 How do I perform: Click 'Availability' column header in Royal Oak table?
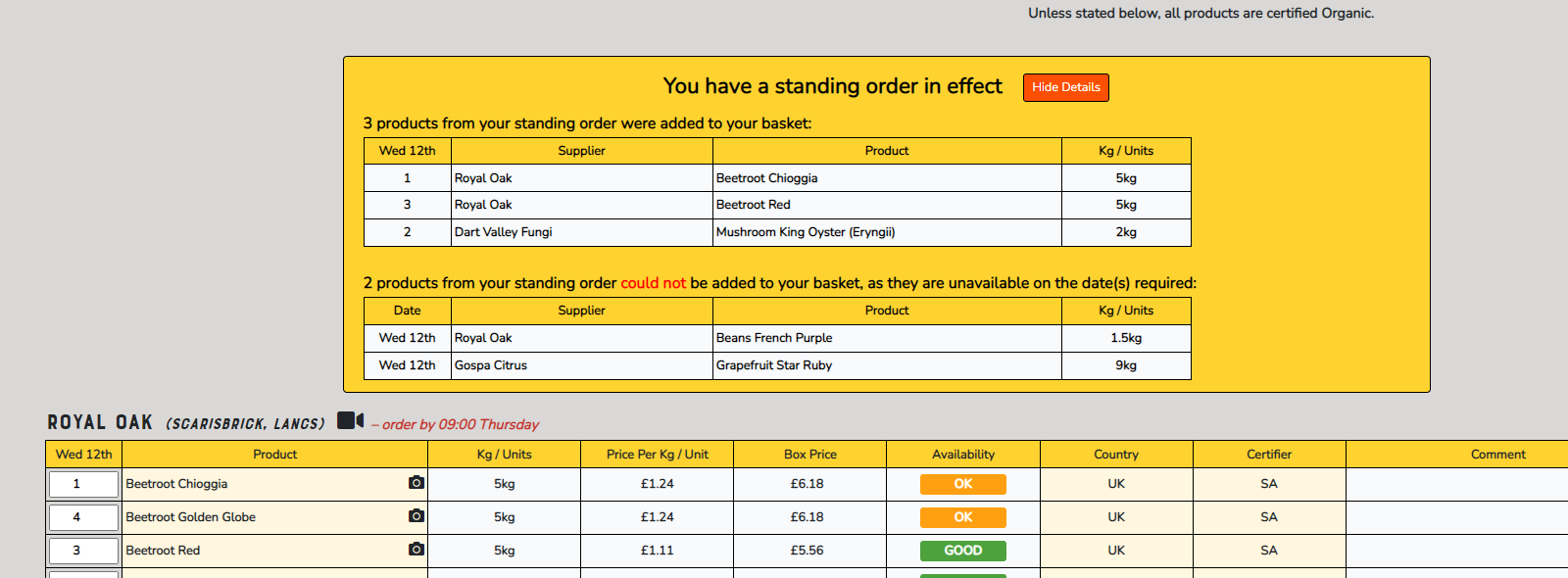click(963, 455)
